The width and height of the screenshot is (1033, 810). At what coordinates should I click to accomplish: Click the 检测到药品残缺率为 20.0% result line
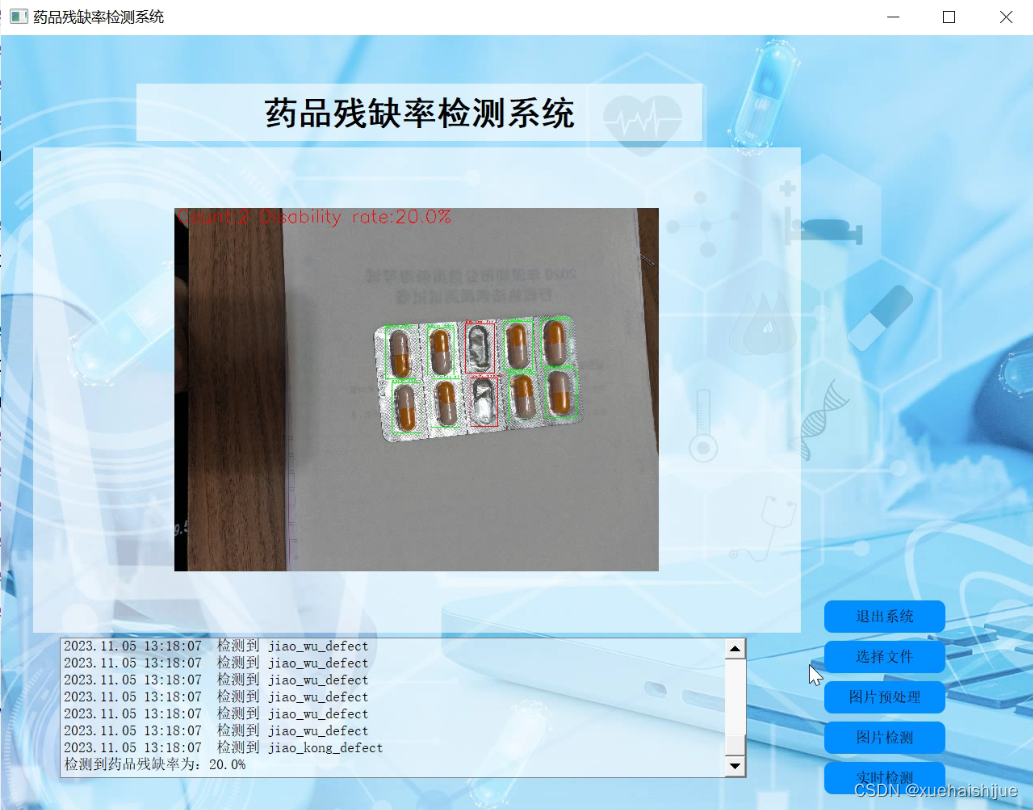pyautogui.click(x=153, y=765)
